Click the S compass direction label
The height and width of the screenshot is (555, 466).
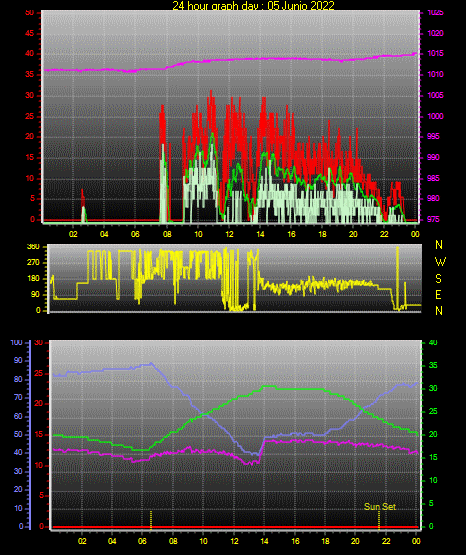(438, 279)
